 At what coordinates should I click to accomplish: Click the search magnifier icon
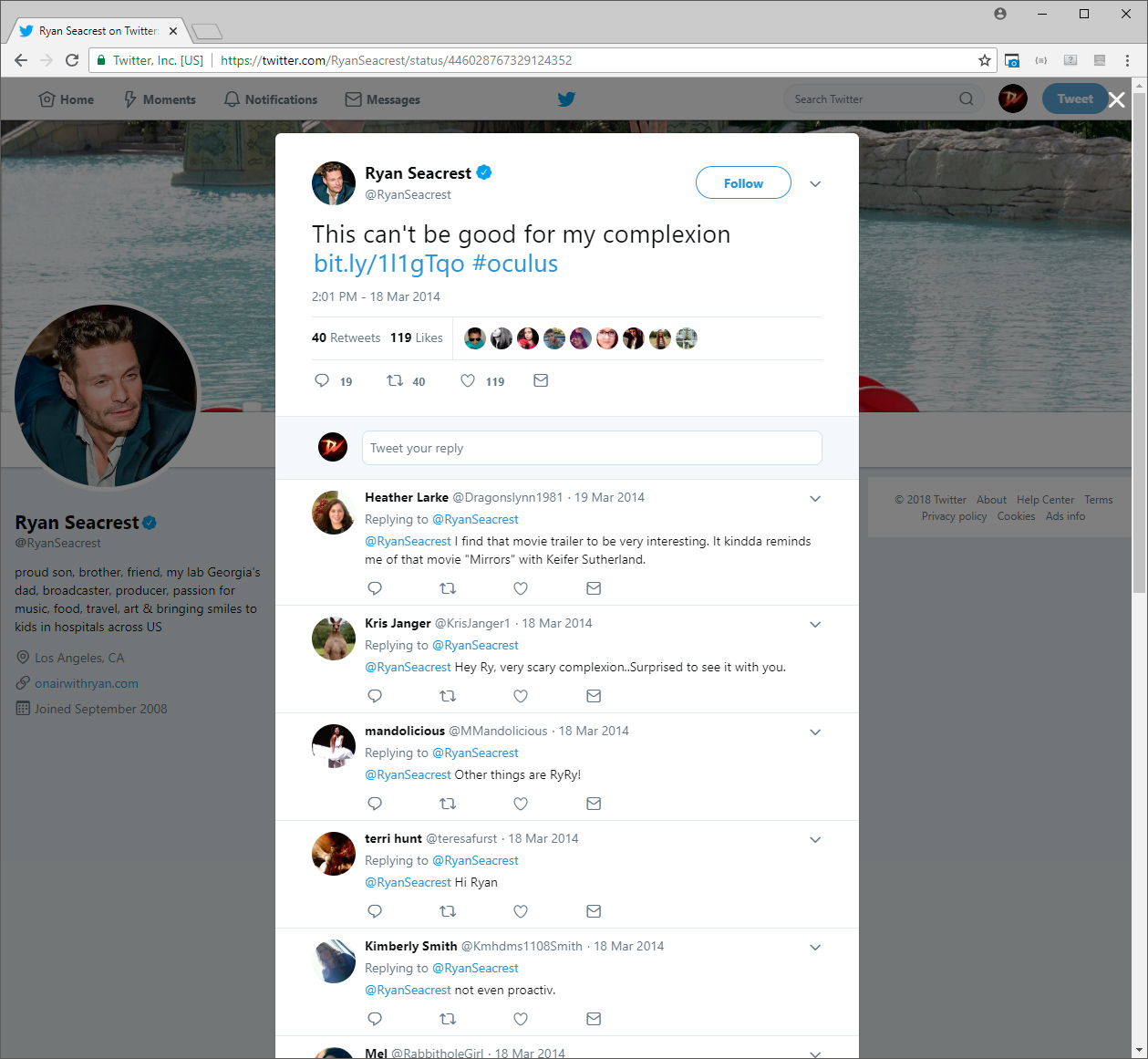967,99
